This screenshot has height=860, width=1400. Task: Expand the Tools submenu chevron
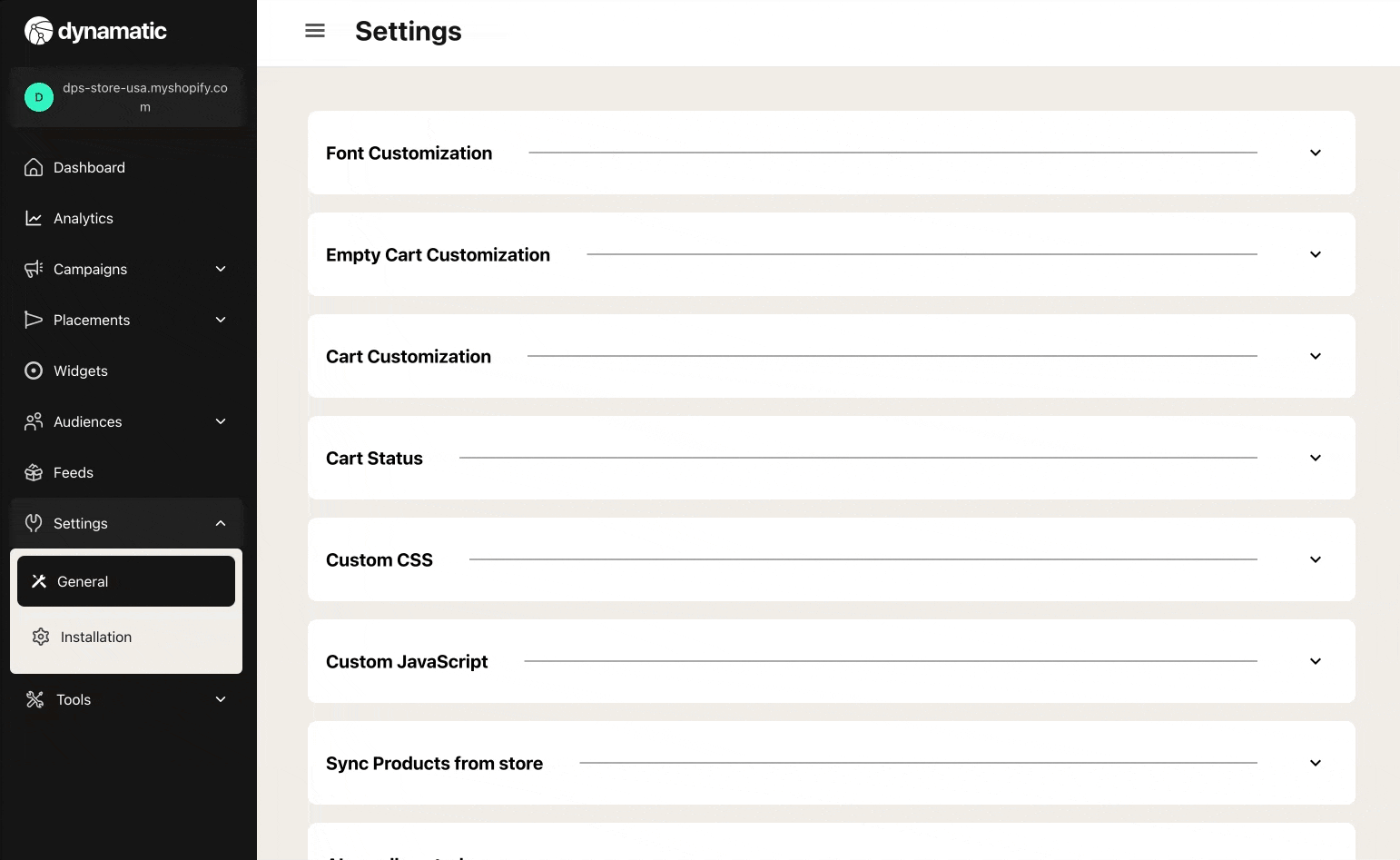(x=221, y=699)
